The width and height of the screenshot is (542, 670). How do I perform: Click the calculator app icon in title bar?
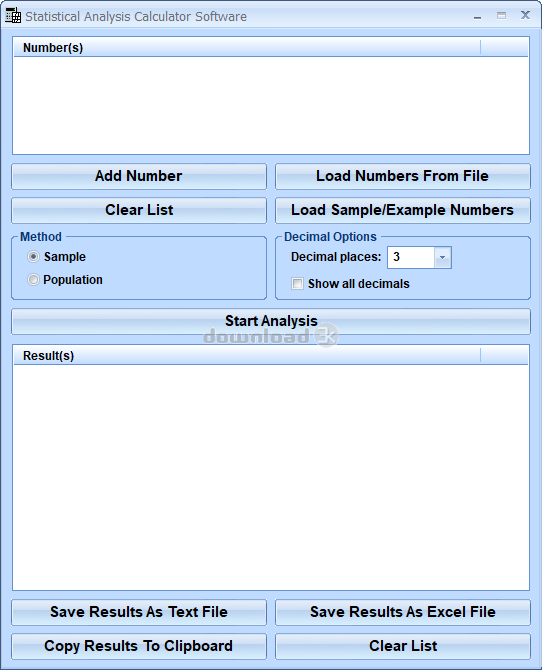(13, 16)
